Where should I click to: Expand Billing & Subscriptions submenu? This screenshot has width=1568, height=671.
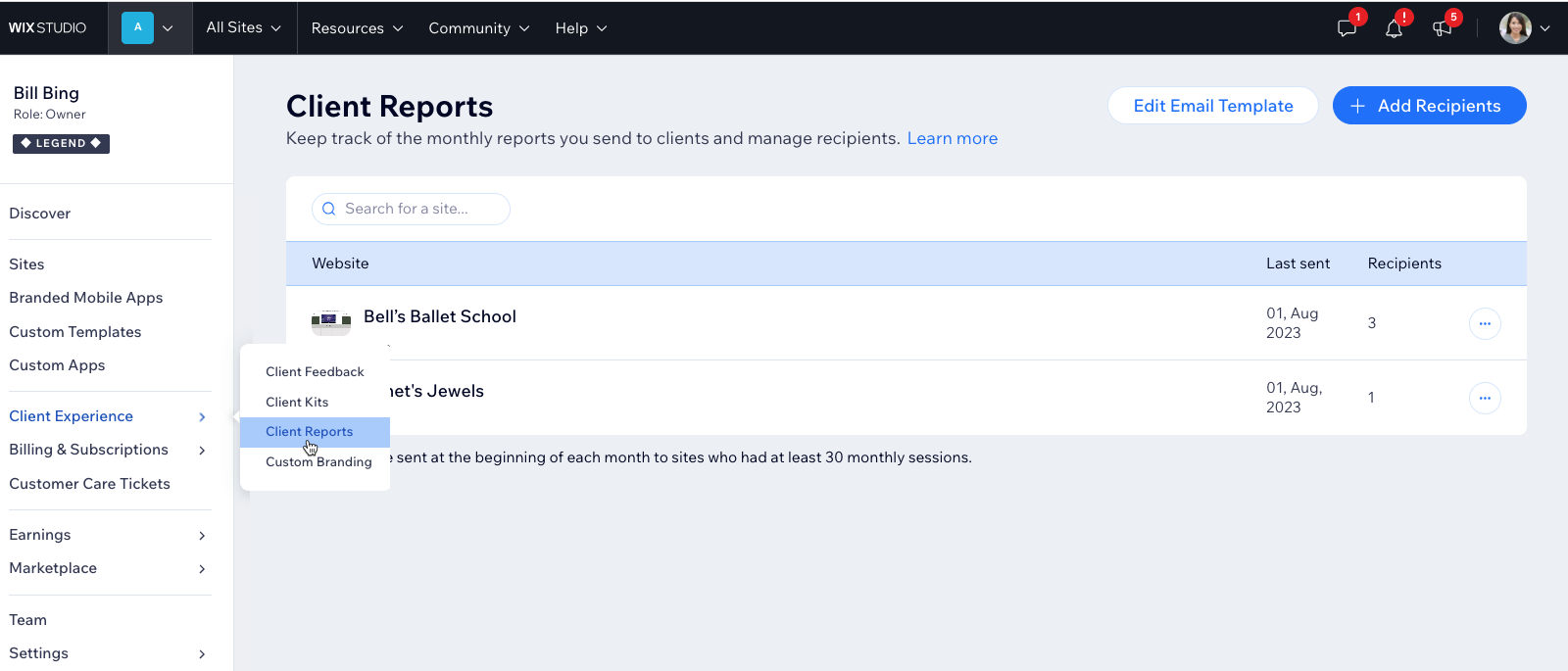click(108, 450)
